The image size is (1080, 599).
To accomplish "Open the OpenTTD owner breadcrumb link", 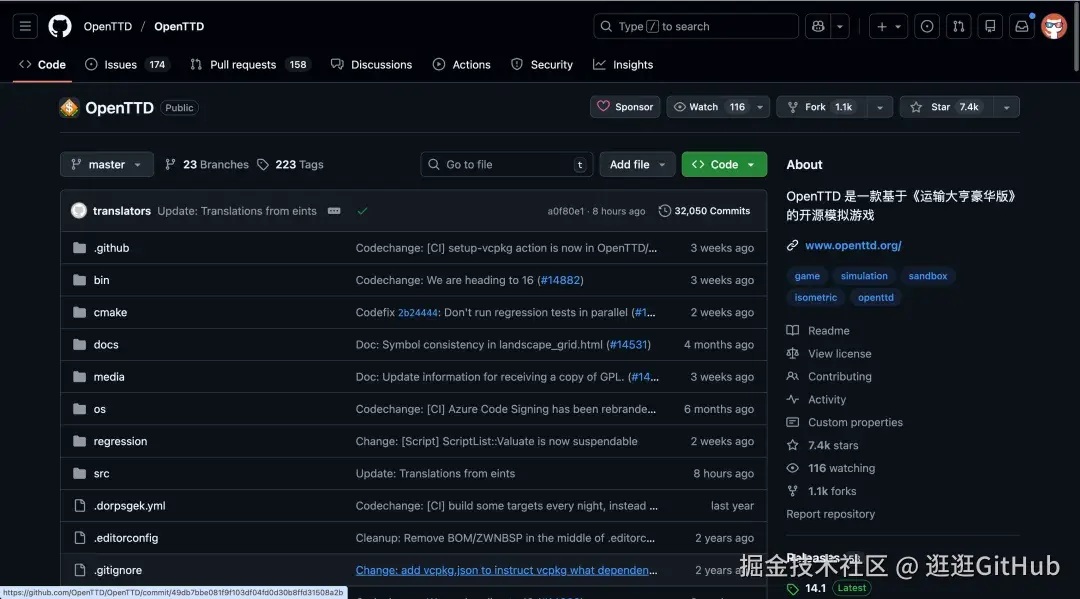I will click(x=107, y=26).
